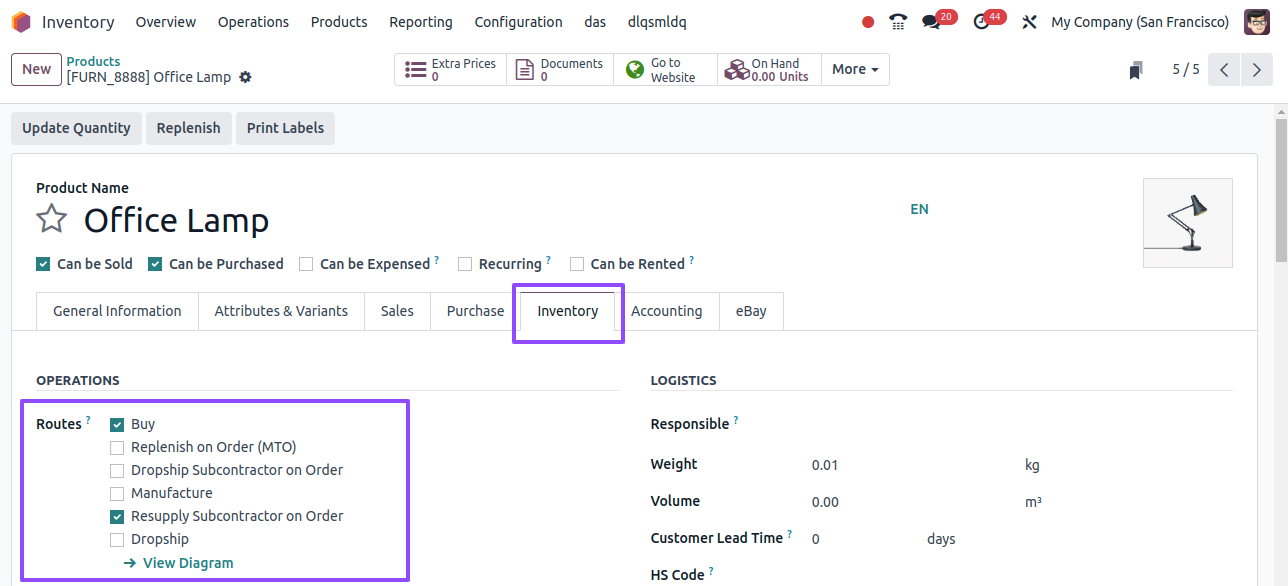Uncheck Can be Purchased checkbox

(155, 264)
